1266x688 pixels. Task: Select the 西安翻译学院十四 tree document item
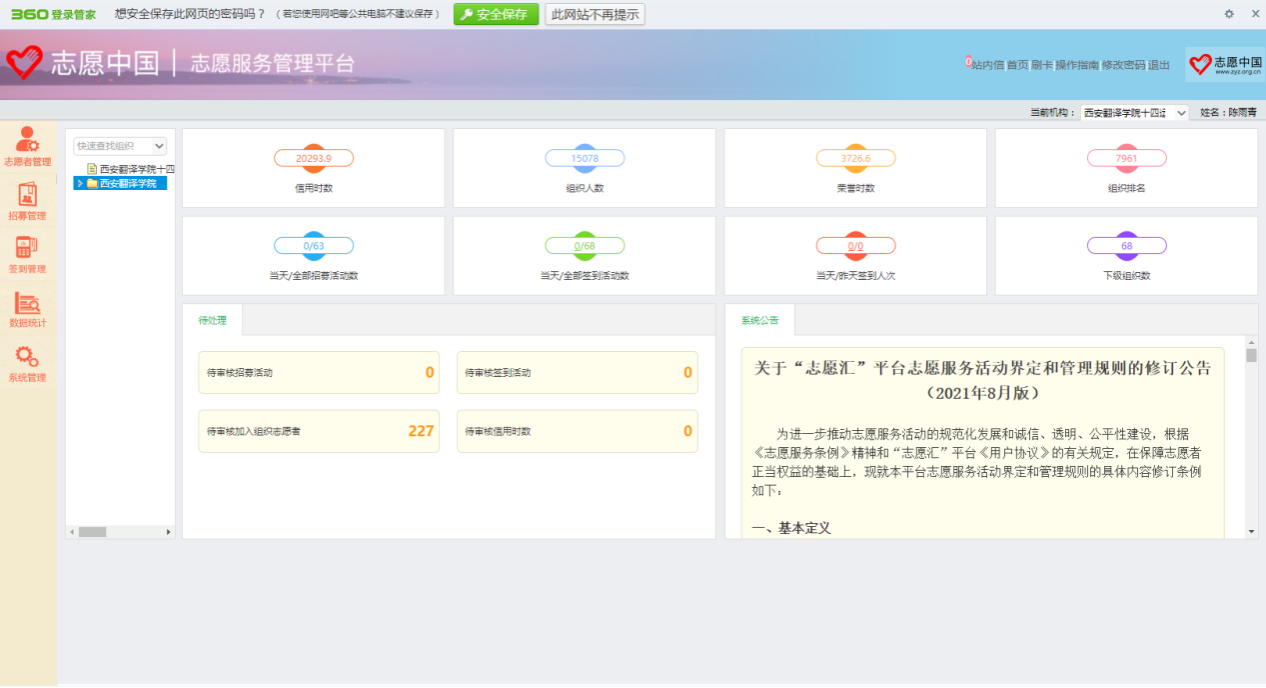pyautogui.click(x=136, y=169)
